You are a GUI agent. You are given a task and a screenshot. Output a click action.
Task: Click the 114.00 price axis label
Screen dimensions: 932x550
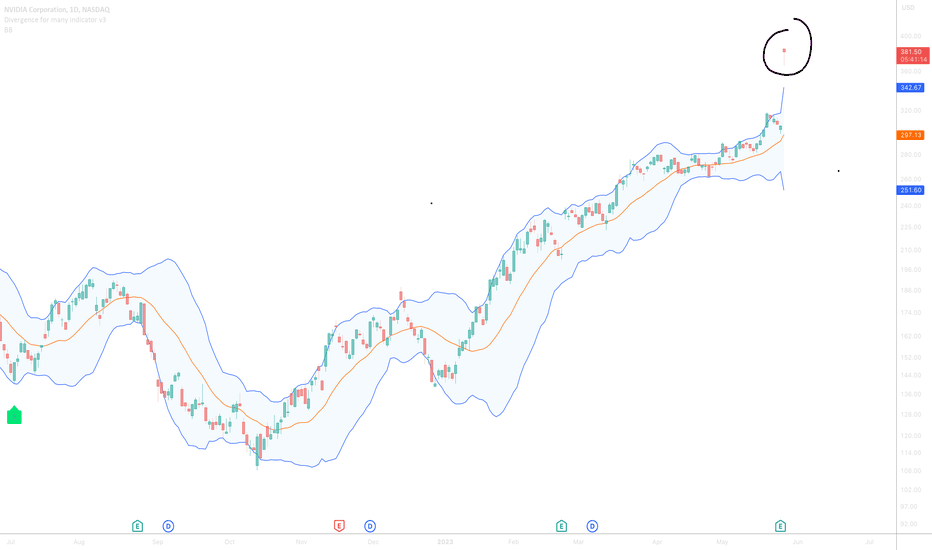(910, 452)
